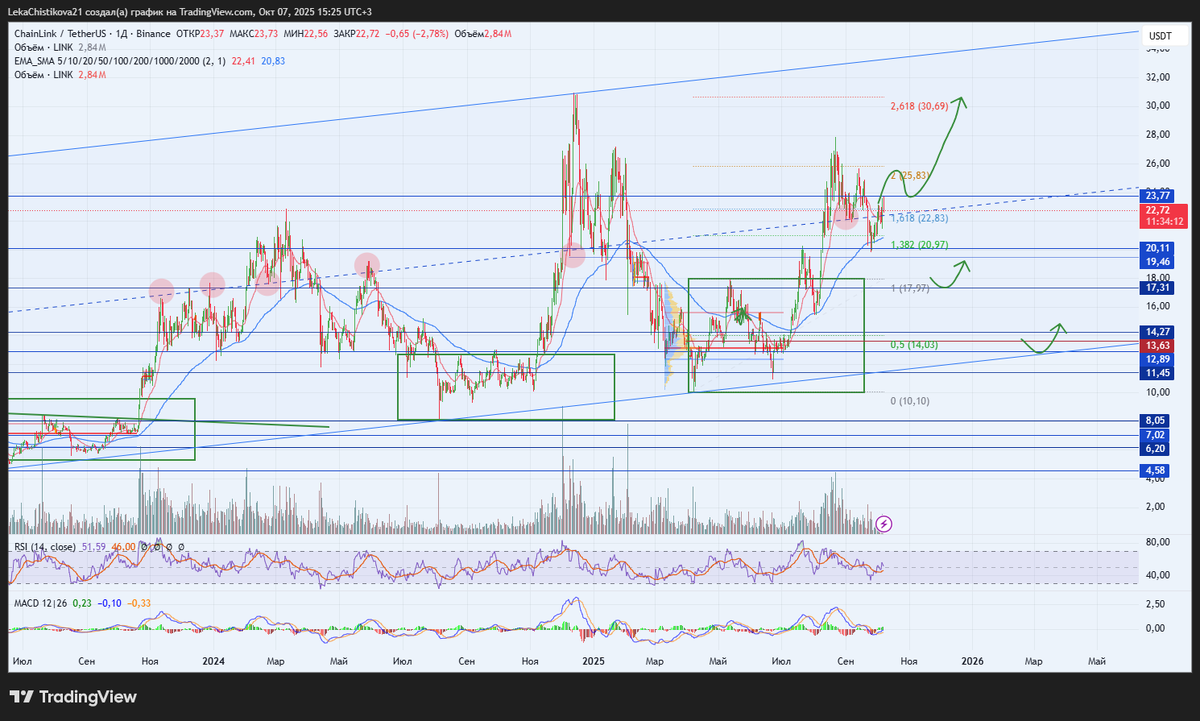Click the 14,27 price label on axis

1157,331
